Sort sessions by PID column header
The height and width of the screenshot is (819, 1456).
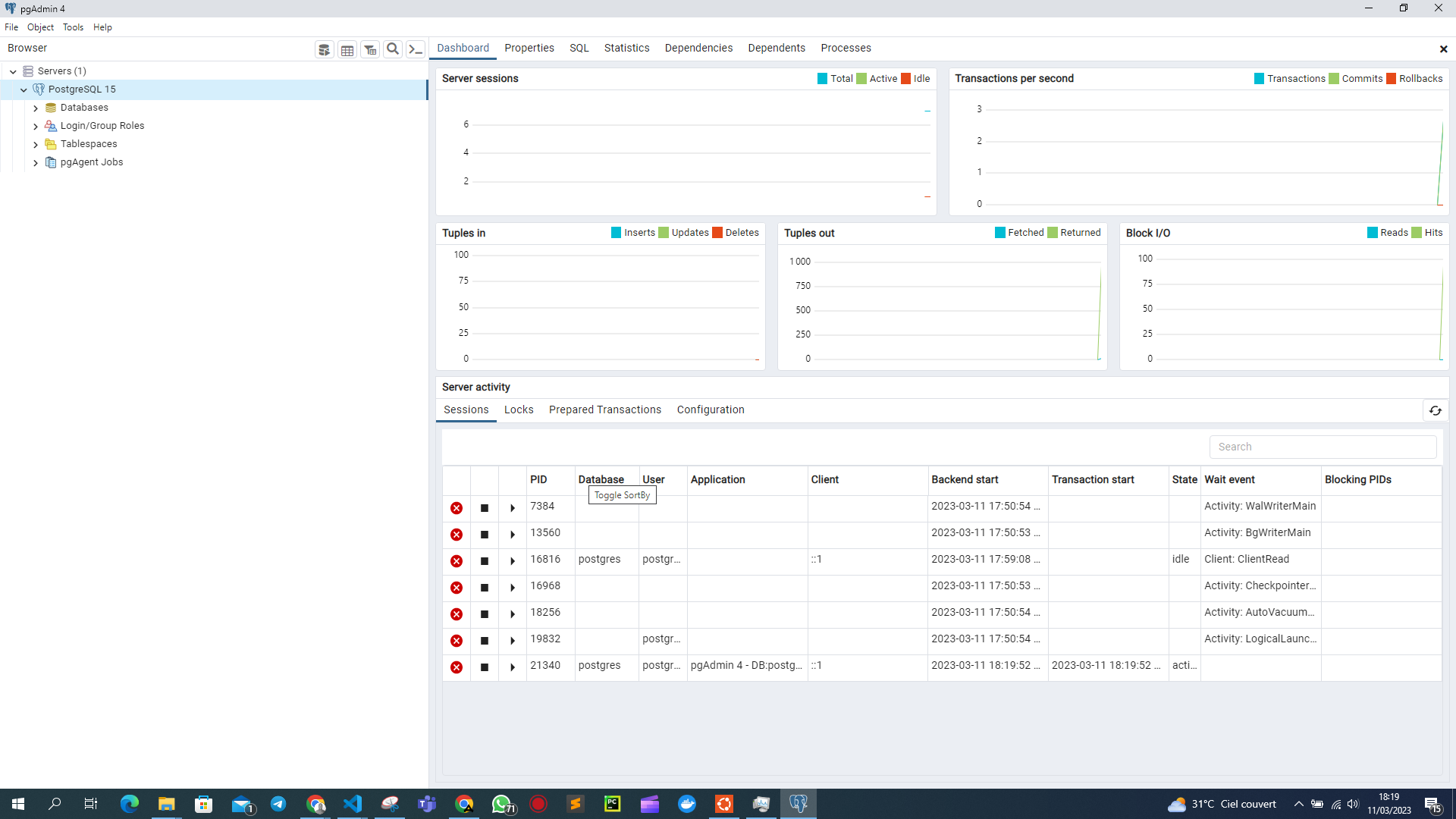tap(538, 479)
